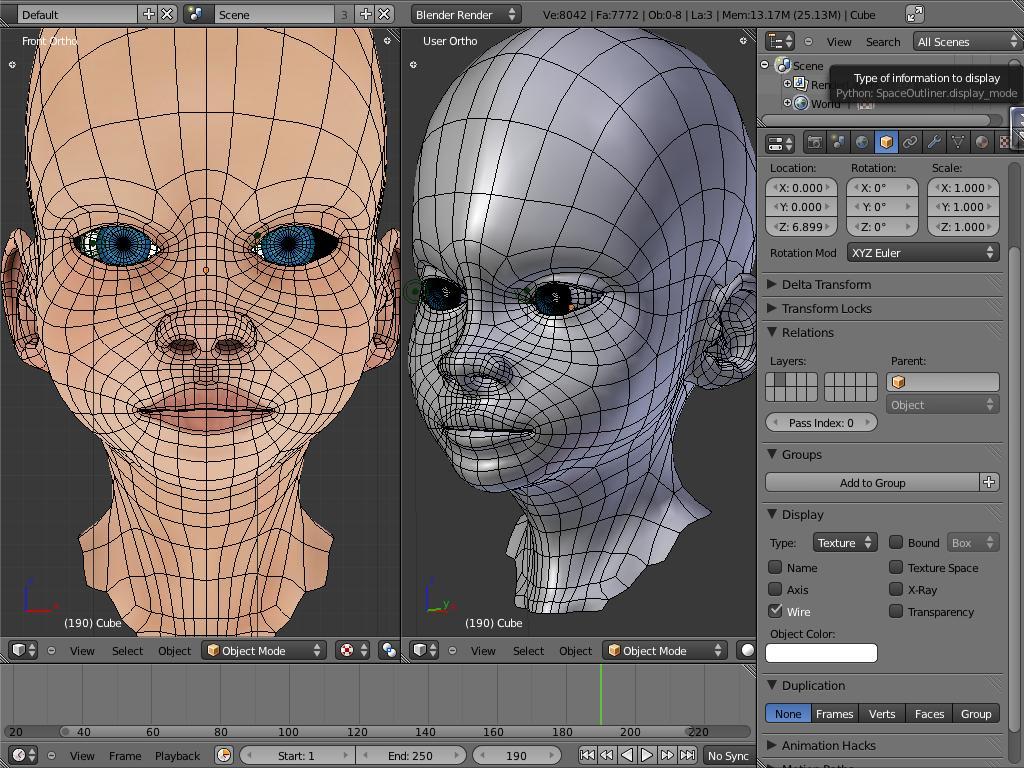Open the outliner Search menu
The image size is (1024, 768).
[882, 42]
